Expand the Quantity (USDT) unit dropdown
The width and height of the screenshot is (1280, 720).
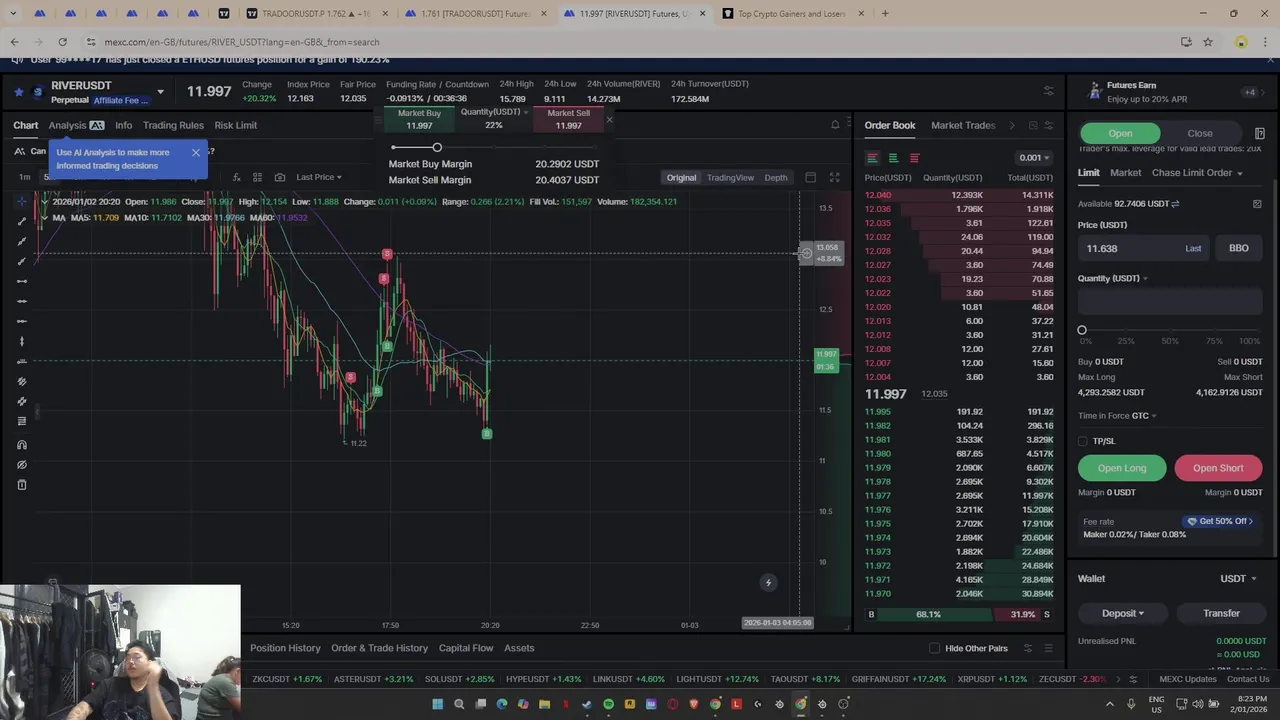coord(1113,278)
